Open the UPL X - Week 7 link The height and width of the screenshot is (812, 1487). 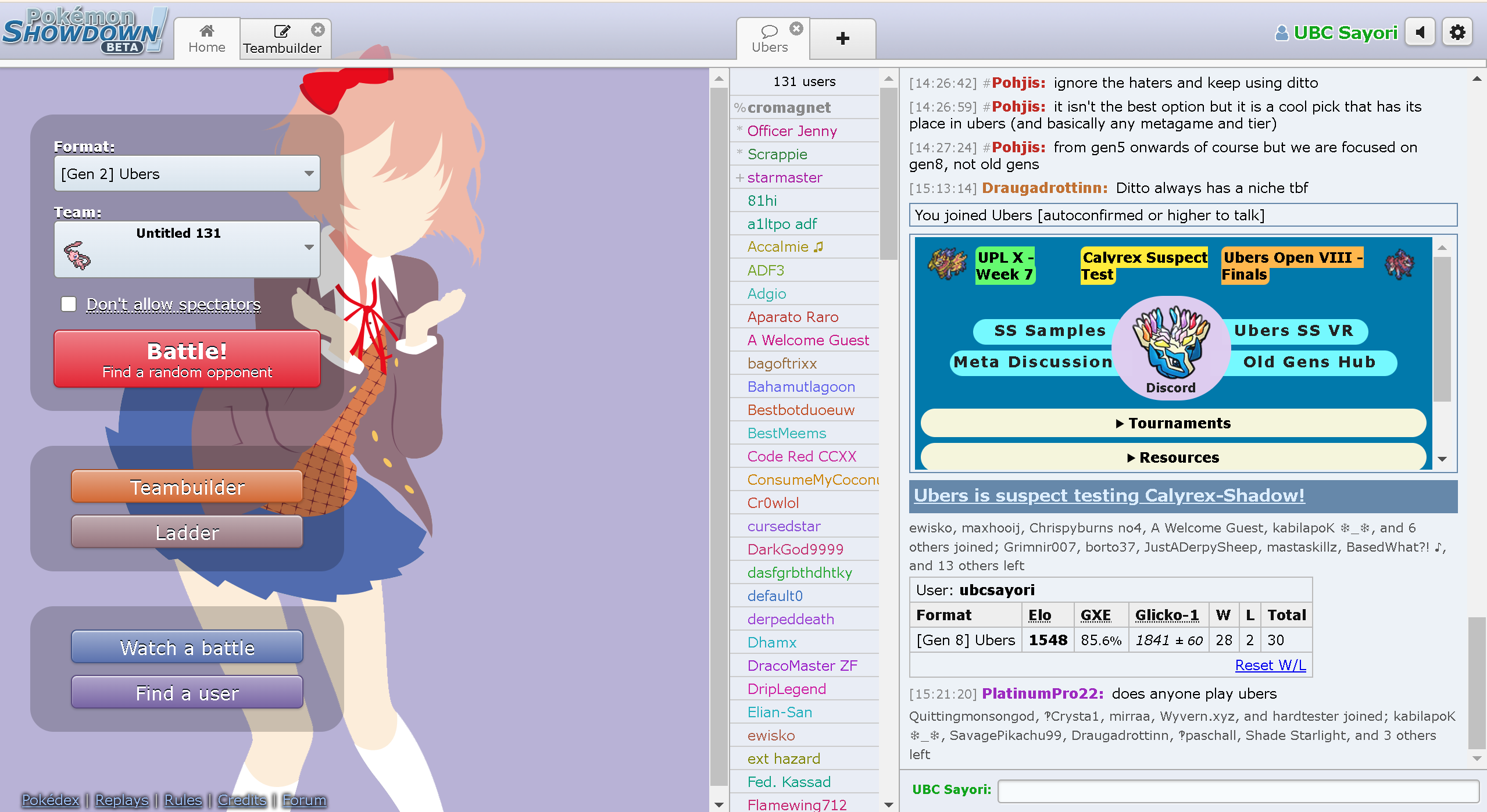click(x=1005, y=266)
